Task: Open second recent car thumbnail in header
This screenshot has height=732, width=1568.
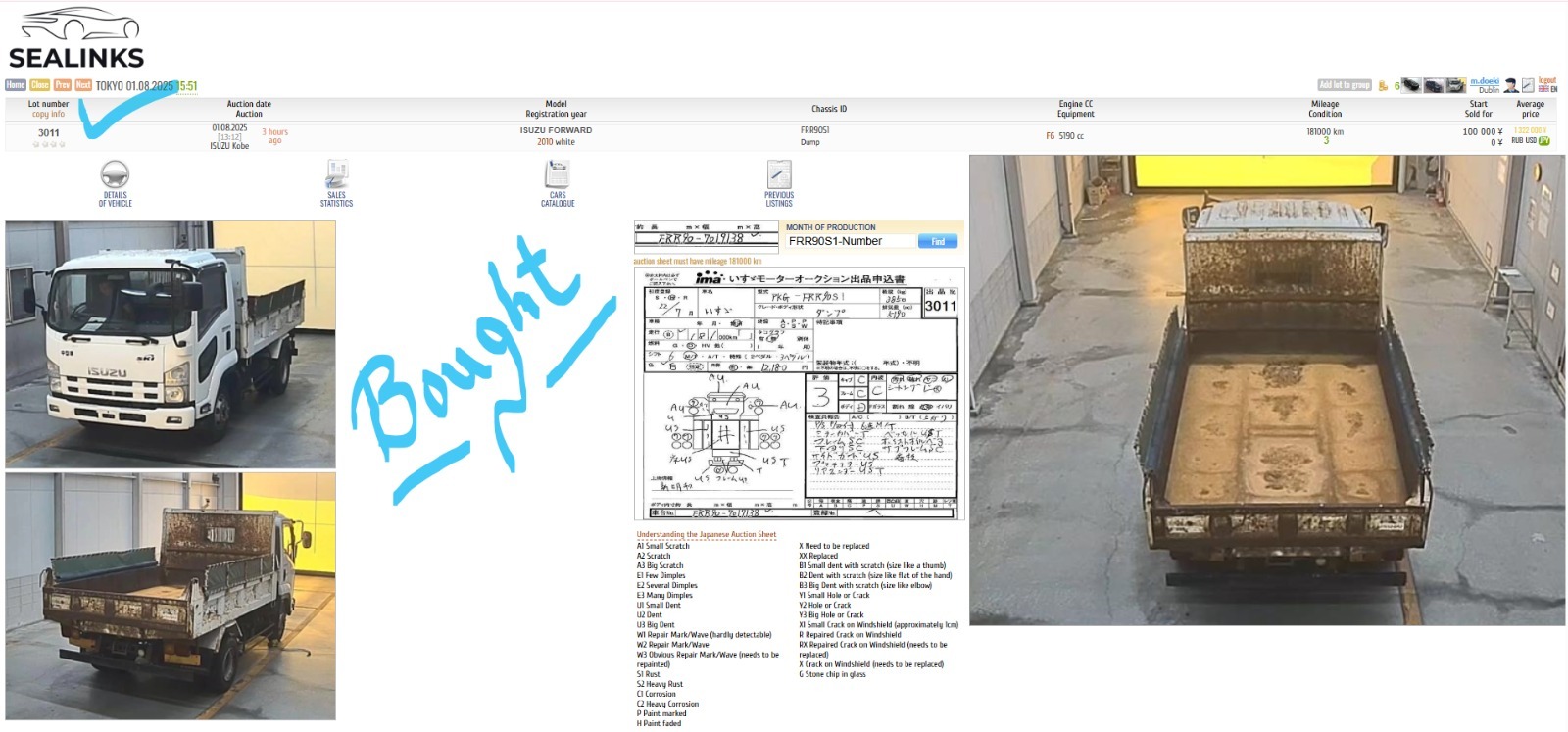Action: pos(1434,85)
